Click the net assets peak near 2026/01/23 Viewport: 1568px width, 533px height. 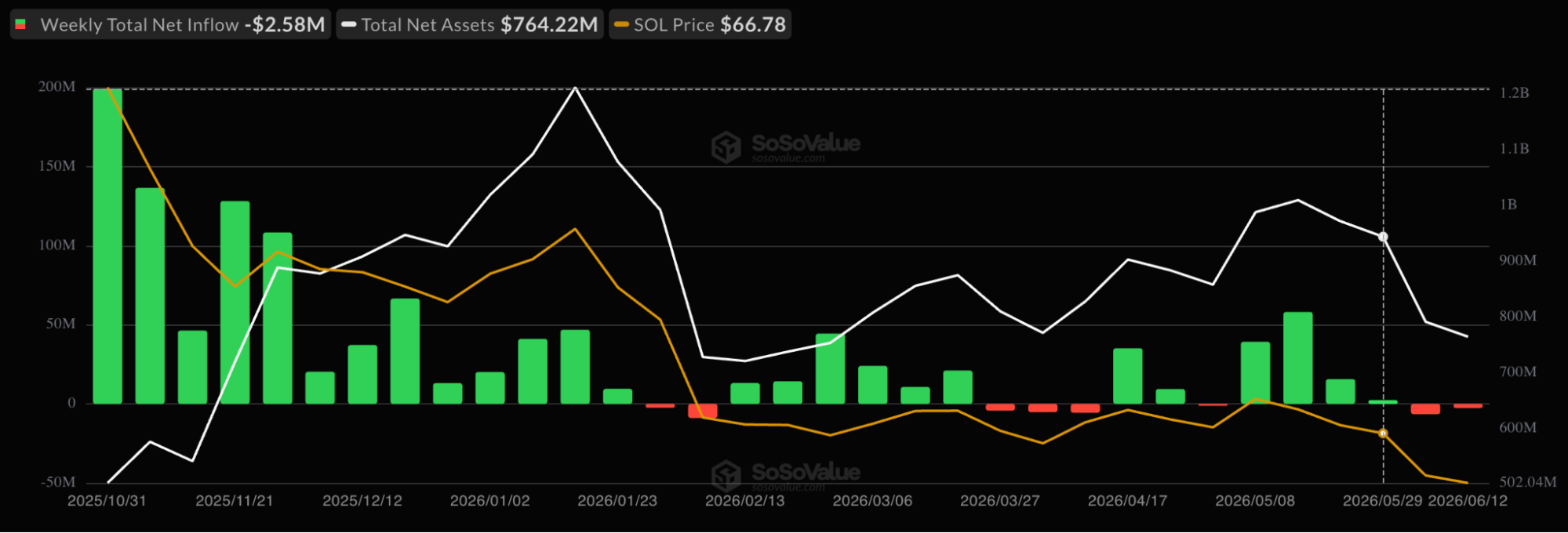click(x=575, y=88)
